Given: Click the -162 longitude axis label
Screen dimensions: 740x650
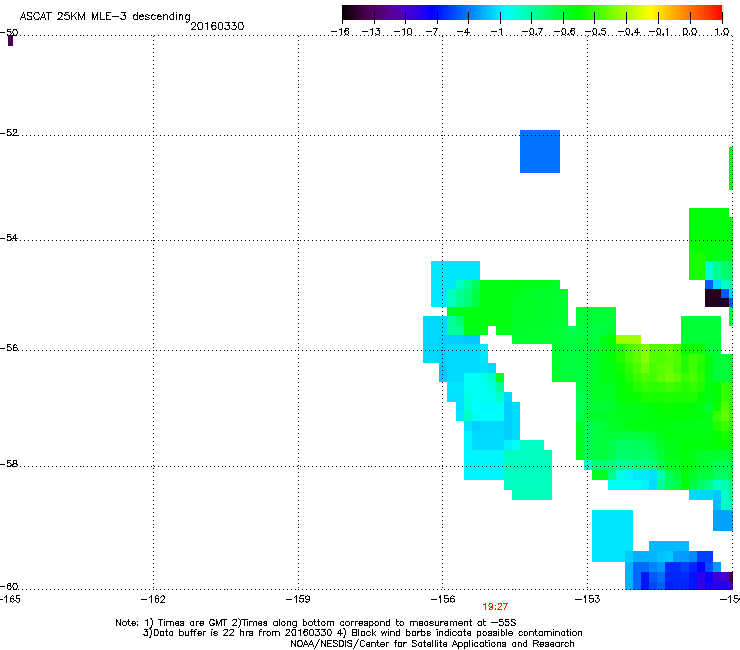Looking at the screenshot, I should click(x=153, y=599).
